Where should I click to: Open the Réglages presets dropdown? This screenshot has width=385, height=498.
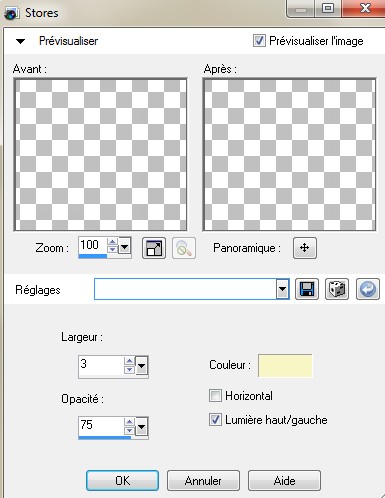pos(282,289)
